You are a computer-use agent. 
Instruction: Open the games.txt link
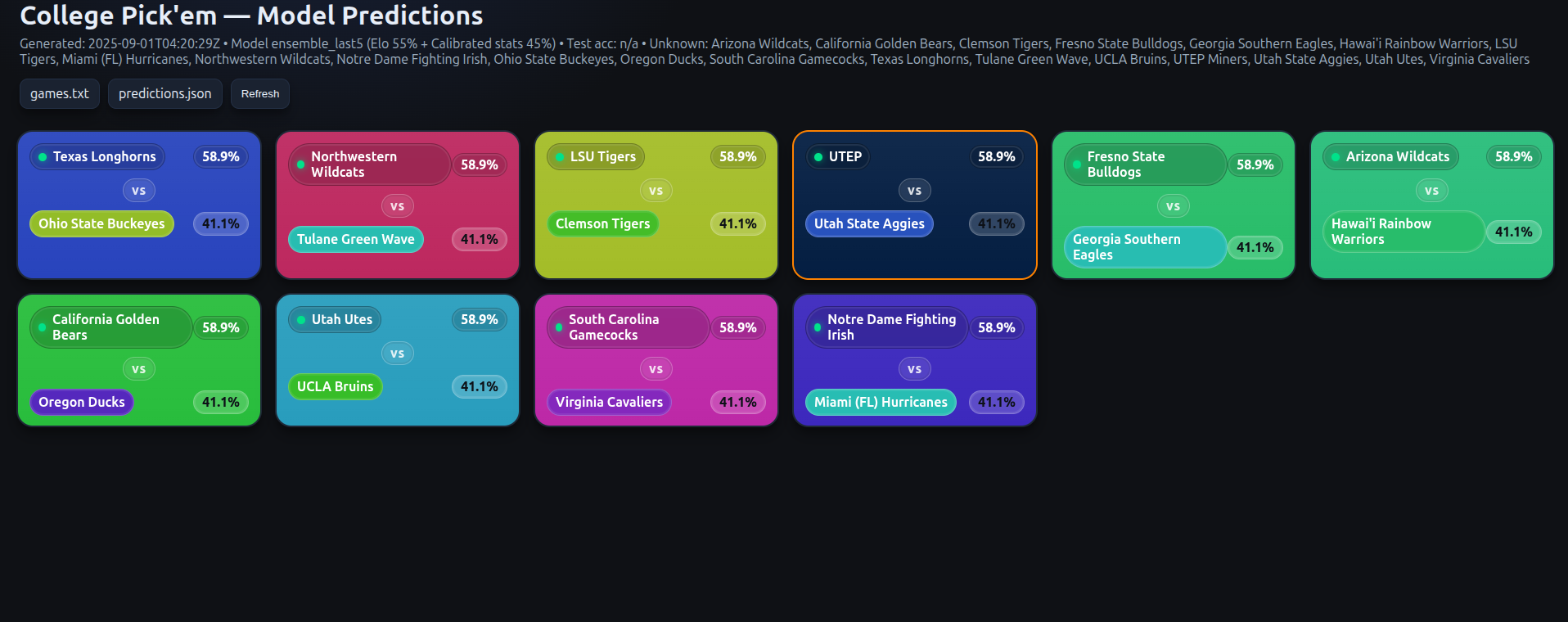coord(60,94)
